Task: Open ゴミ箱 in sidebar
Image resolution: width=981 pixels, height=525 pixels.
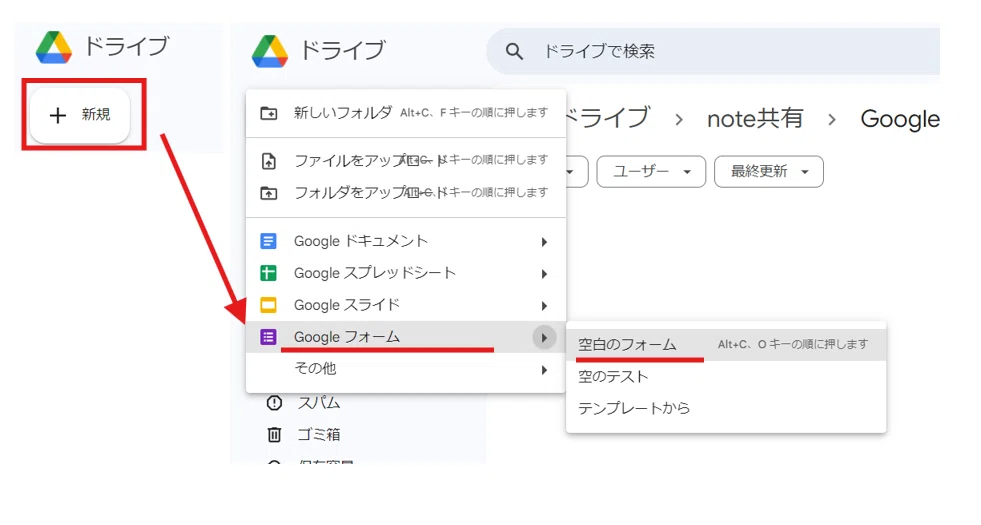Action: 319,434
